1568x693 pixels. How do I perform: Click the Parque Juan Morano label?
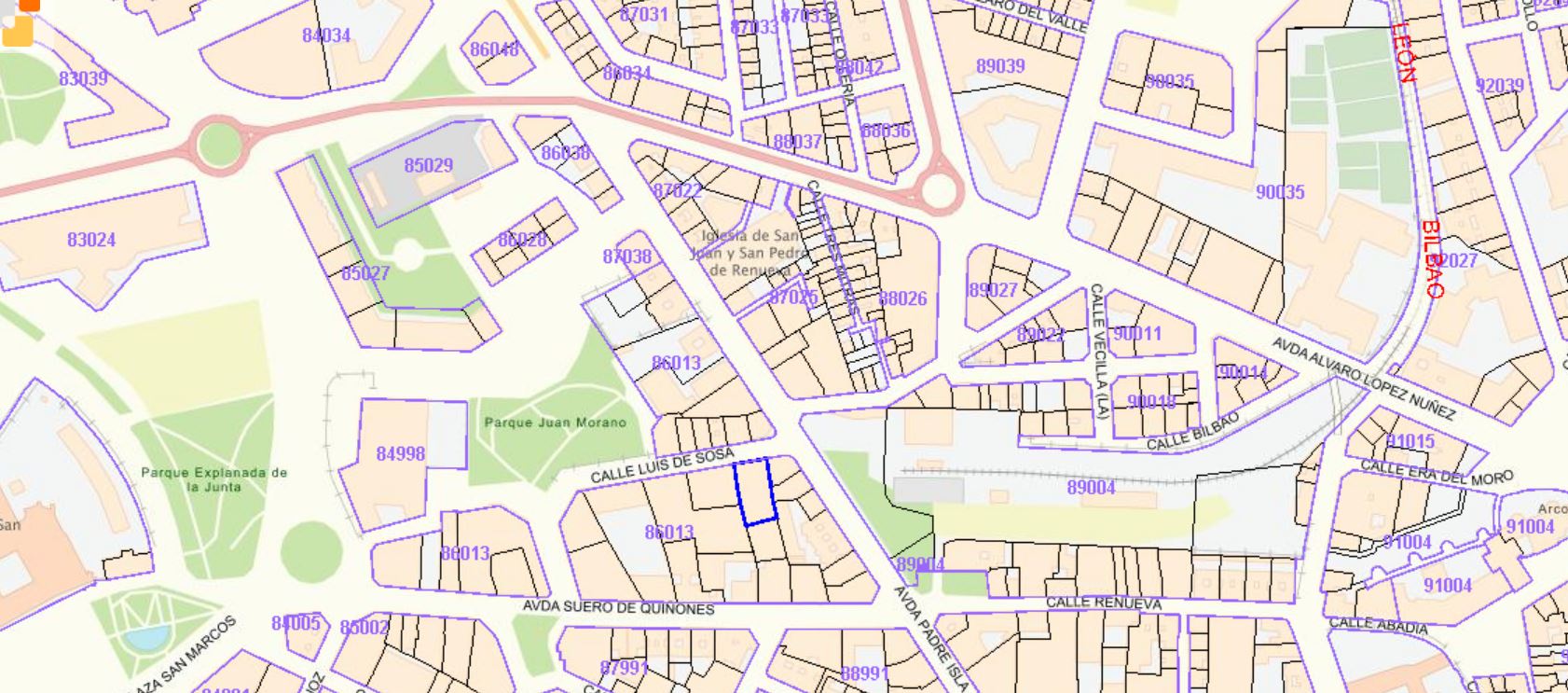pos(555,423)
